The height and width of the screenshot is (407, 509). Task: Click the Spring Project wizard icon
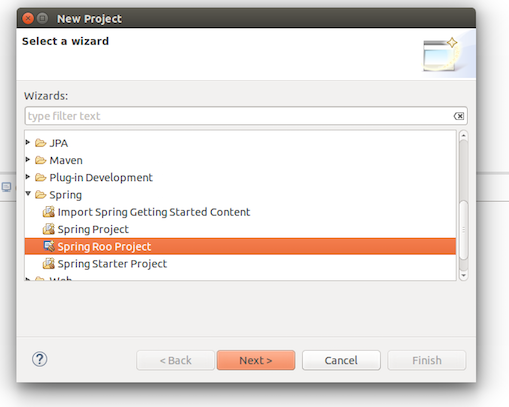tap(49, 229)
